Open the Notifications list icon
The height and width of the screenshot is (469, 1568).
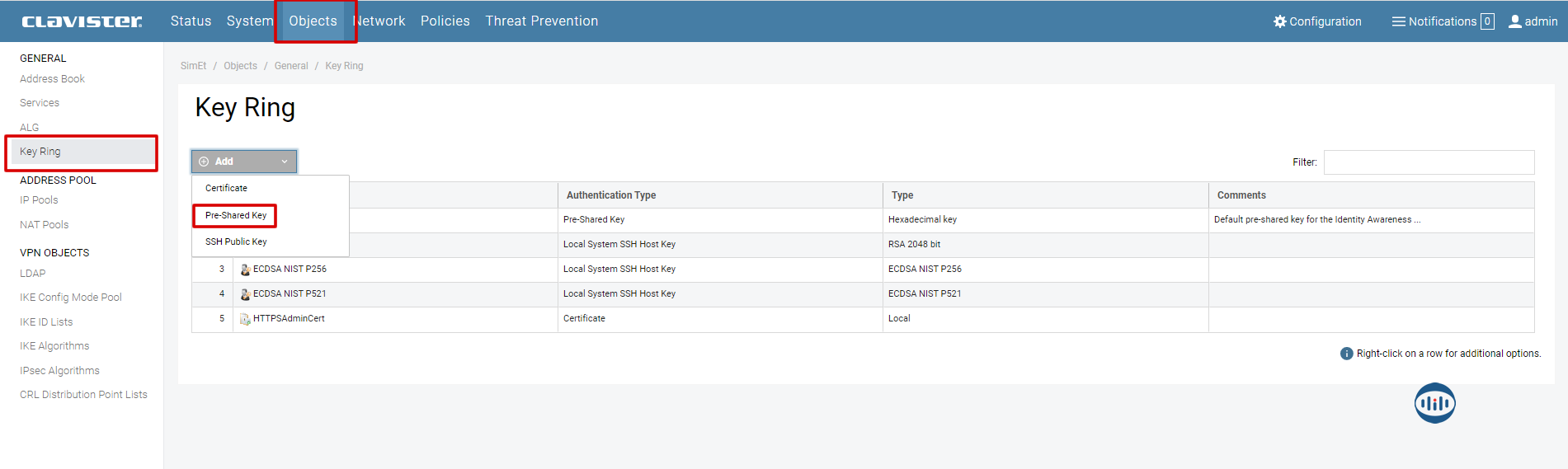(x=1398, y=21)
